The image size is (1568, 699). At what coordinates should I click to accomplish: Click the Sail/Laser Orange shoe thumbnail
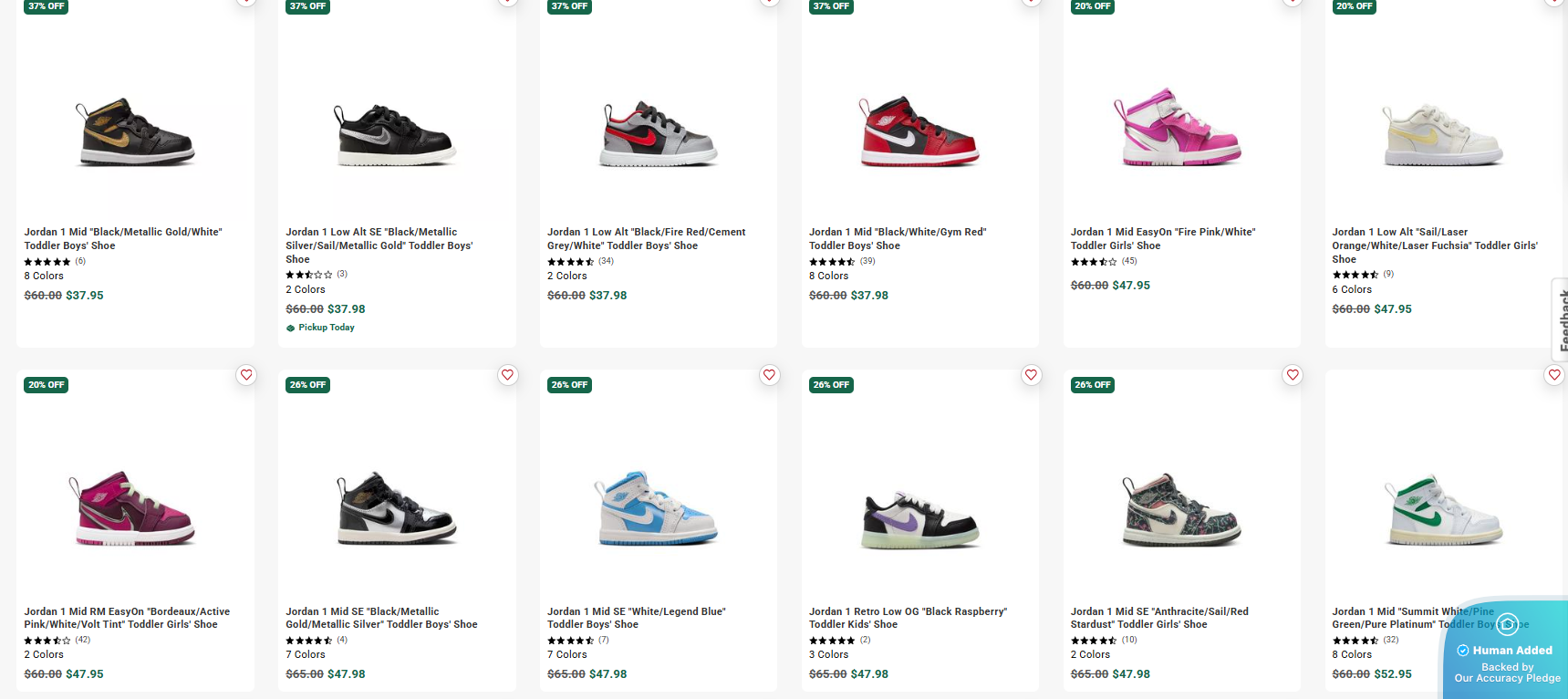(1443, 135)
